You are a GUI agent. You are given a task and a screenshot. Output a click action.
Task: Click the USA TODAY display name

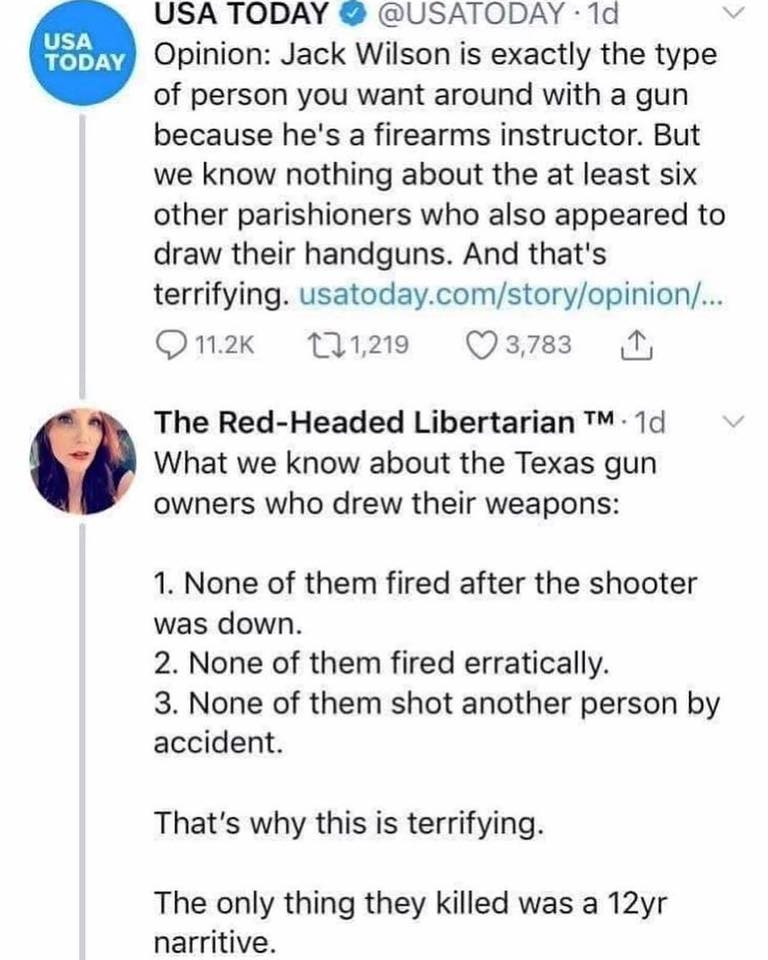tap(241, 13)
